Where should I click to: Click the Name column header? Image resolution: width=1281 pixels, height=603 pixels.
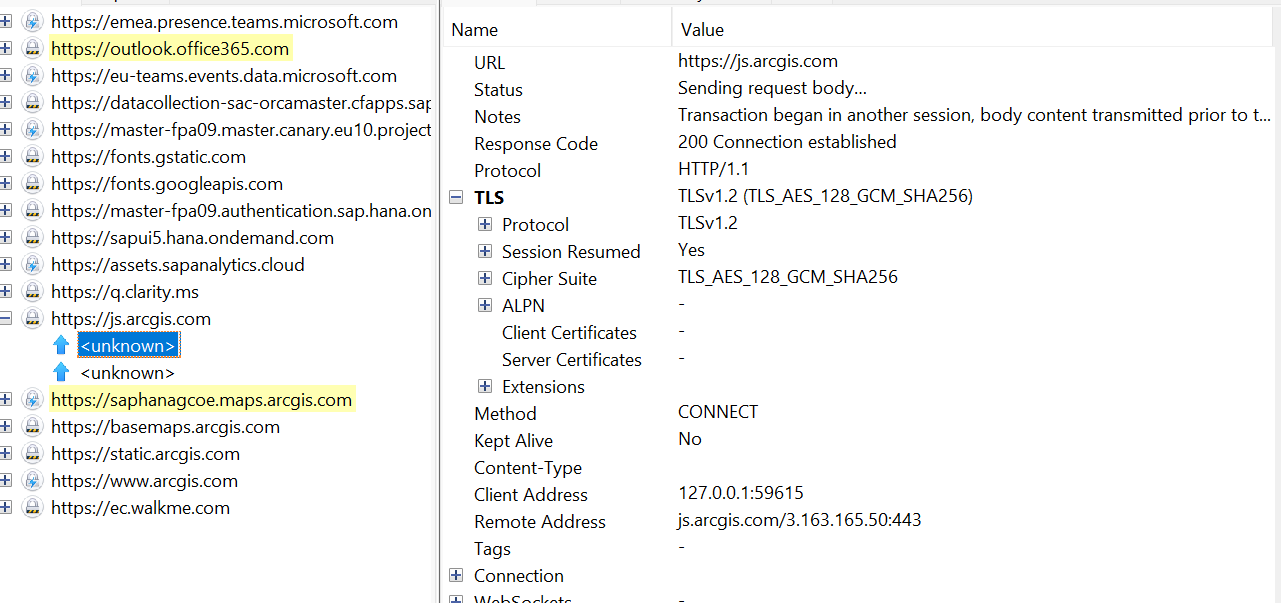pyautogui.click(x=555, y=30)
